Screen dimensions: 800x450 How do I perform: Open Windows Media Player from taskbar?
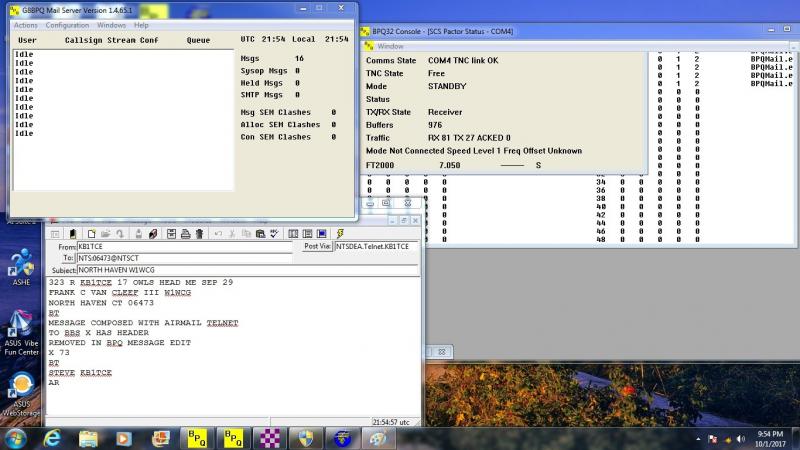(x=124, y=439)
